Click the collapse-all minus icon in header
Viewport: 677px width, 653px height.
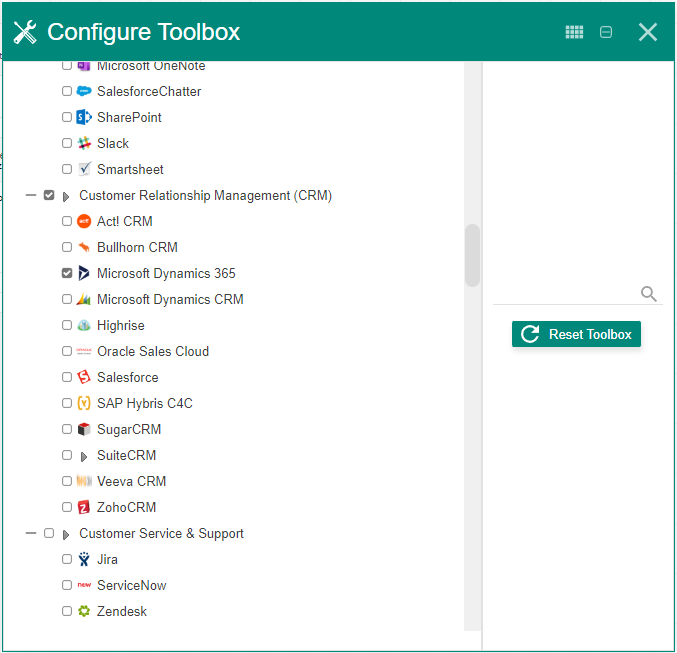(606, 32)
